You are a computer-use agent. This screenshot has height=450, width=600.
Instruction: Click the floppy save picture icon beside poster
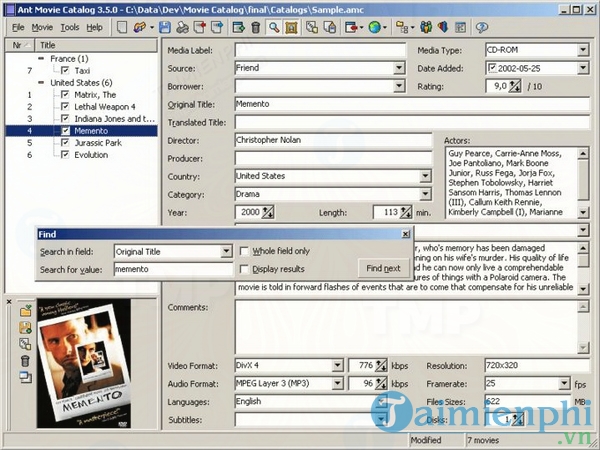tap(25, 328)
